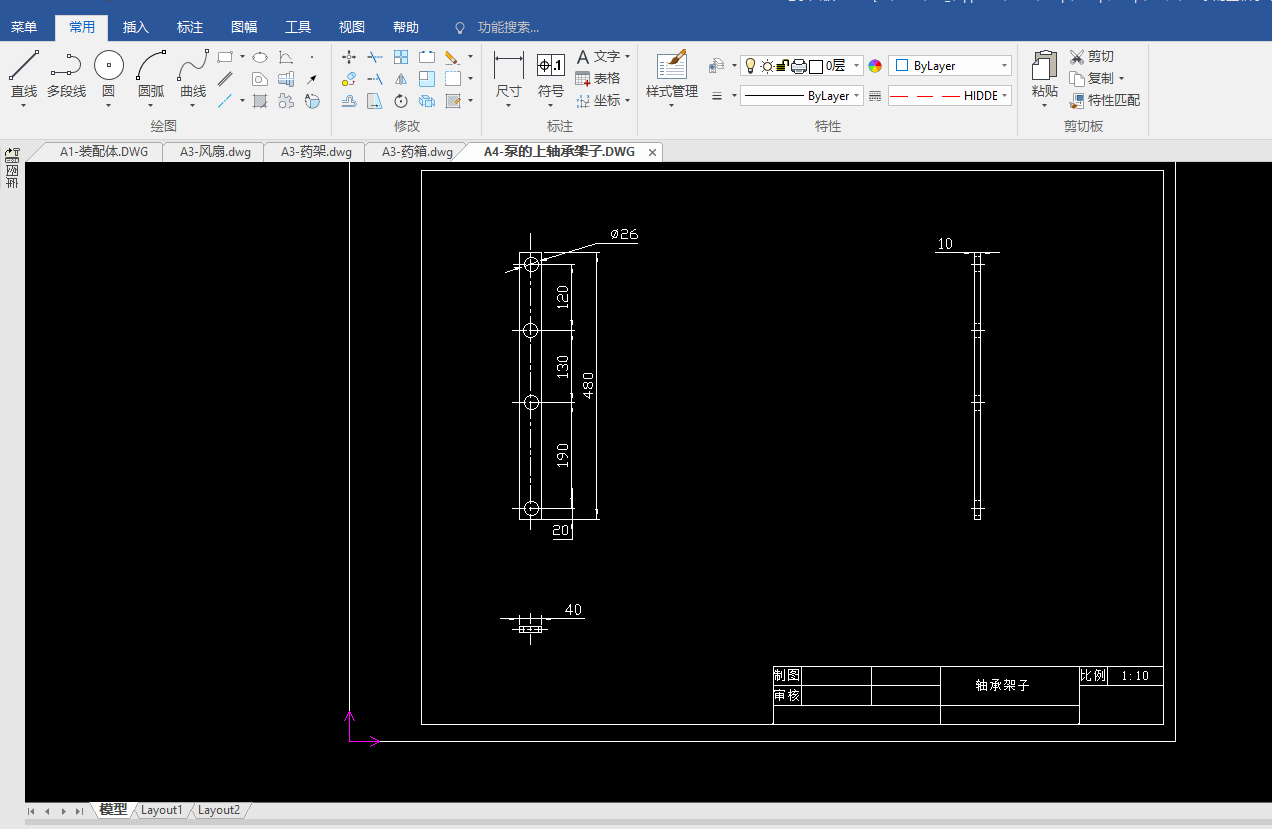The height and width of the screenshot is (829, 1272).
Task: Open 样式管理 style manager
Action: pyautogui.click(x=672, y=76)
